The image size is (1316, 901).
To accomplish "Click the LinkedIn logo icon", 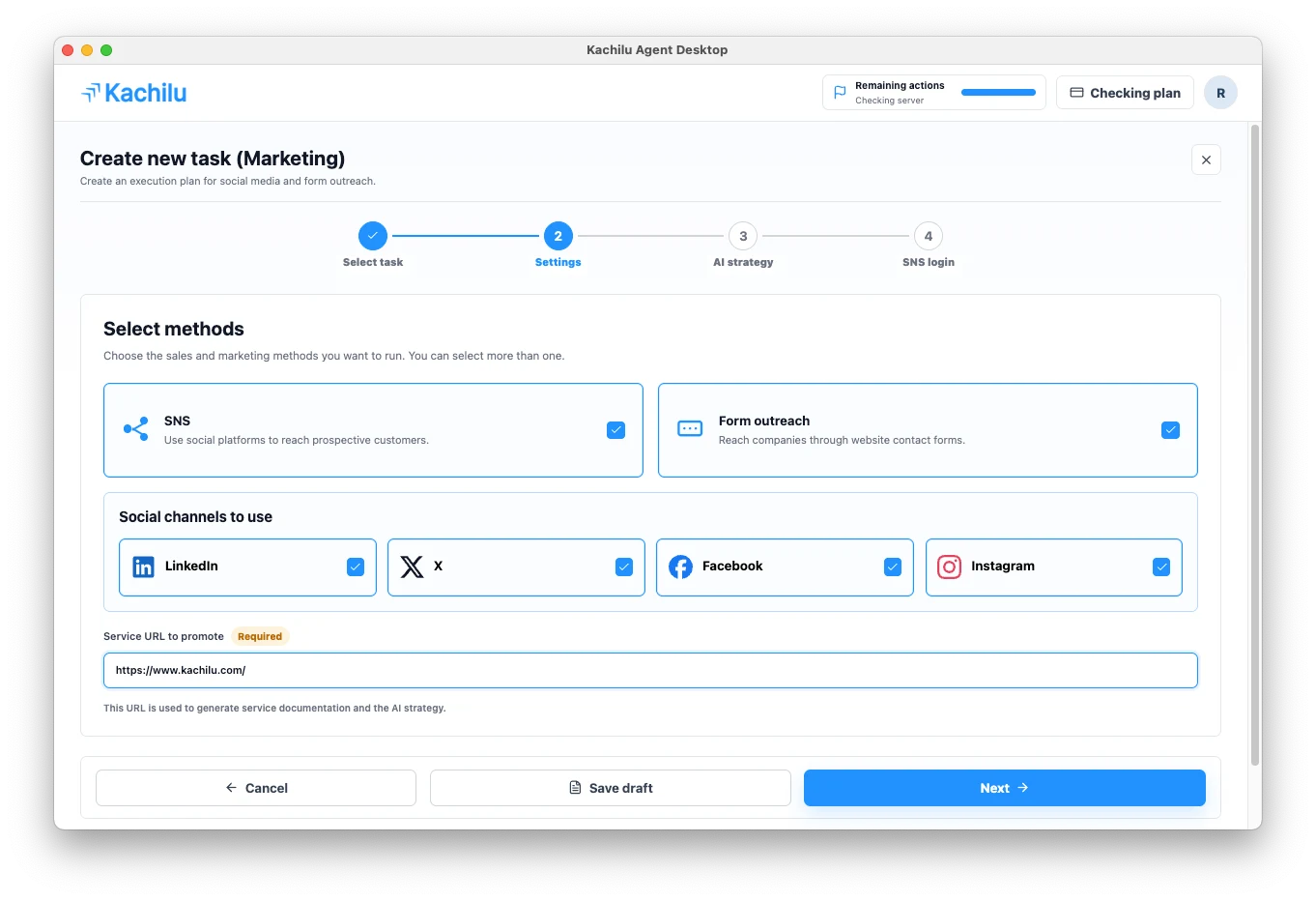I will coord(143,567).
